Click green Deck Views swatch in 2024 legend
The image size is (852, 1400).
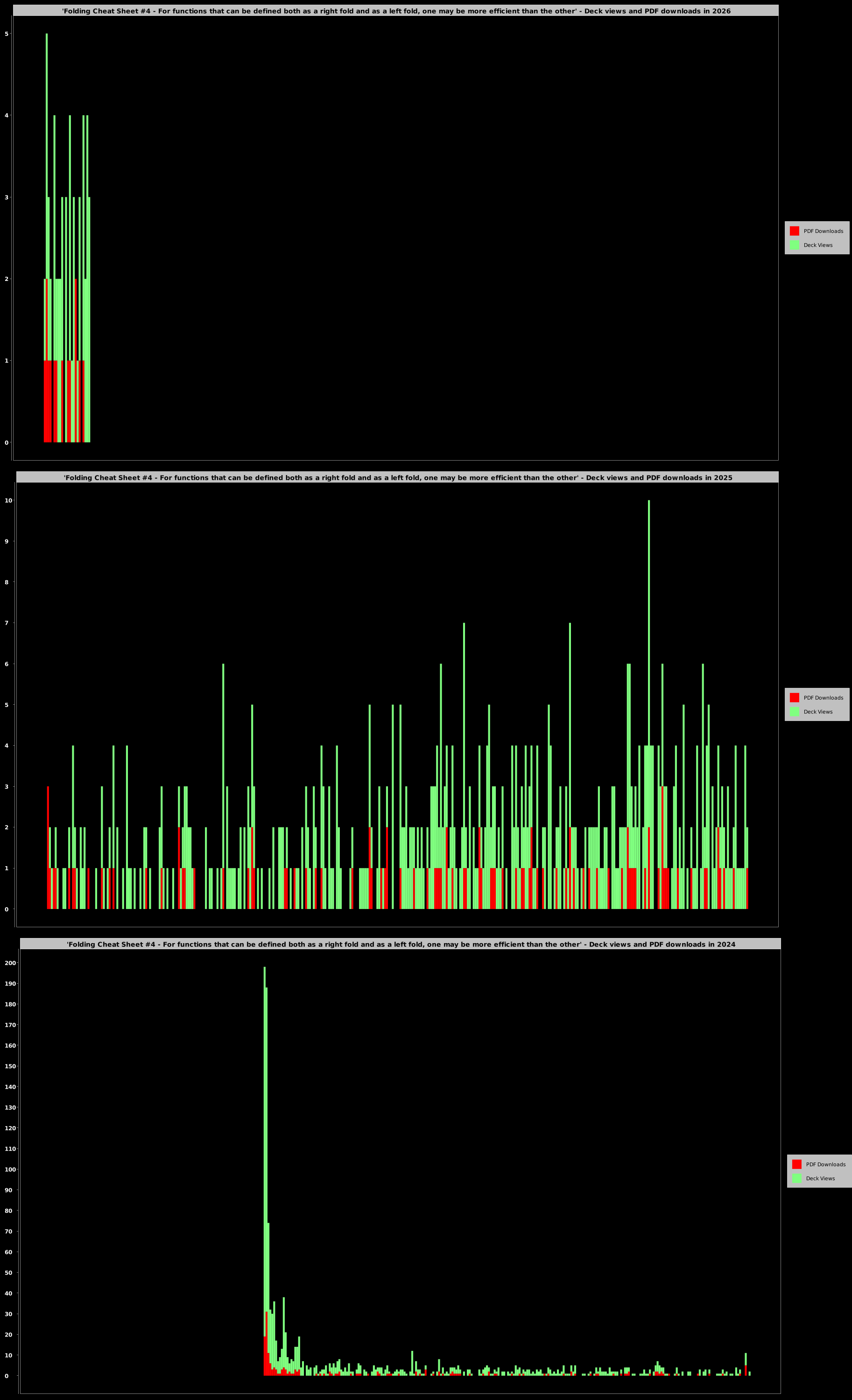(x=796, y=1178)
